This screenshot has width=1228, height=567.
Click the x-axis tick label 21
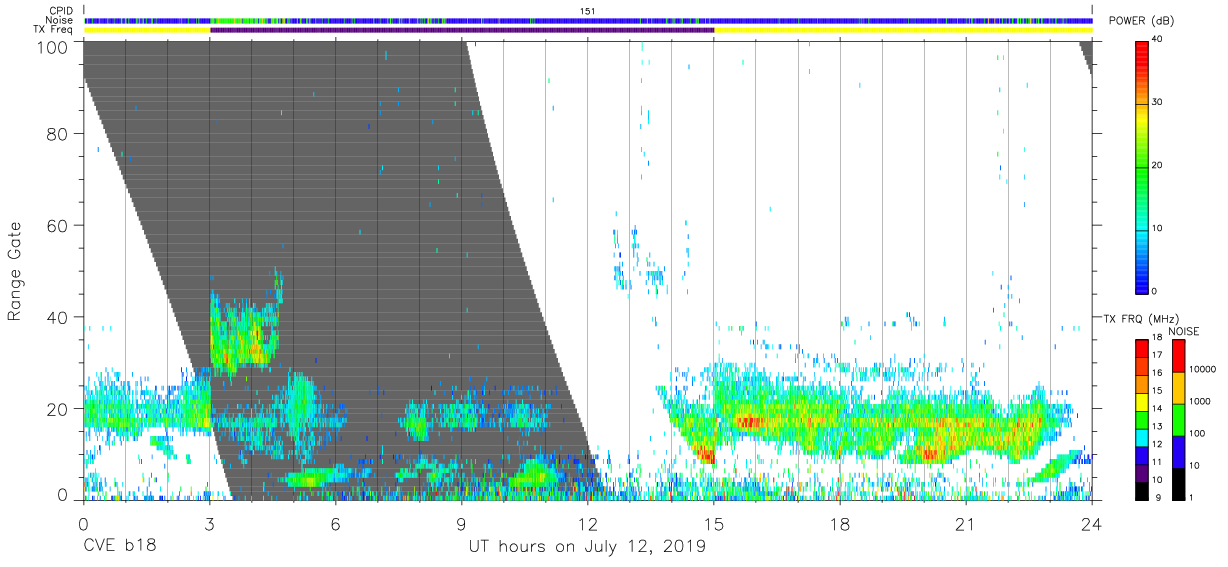pyautogui.click(x=966, y=524)
